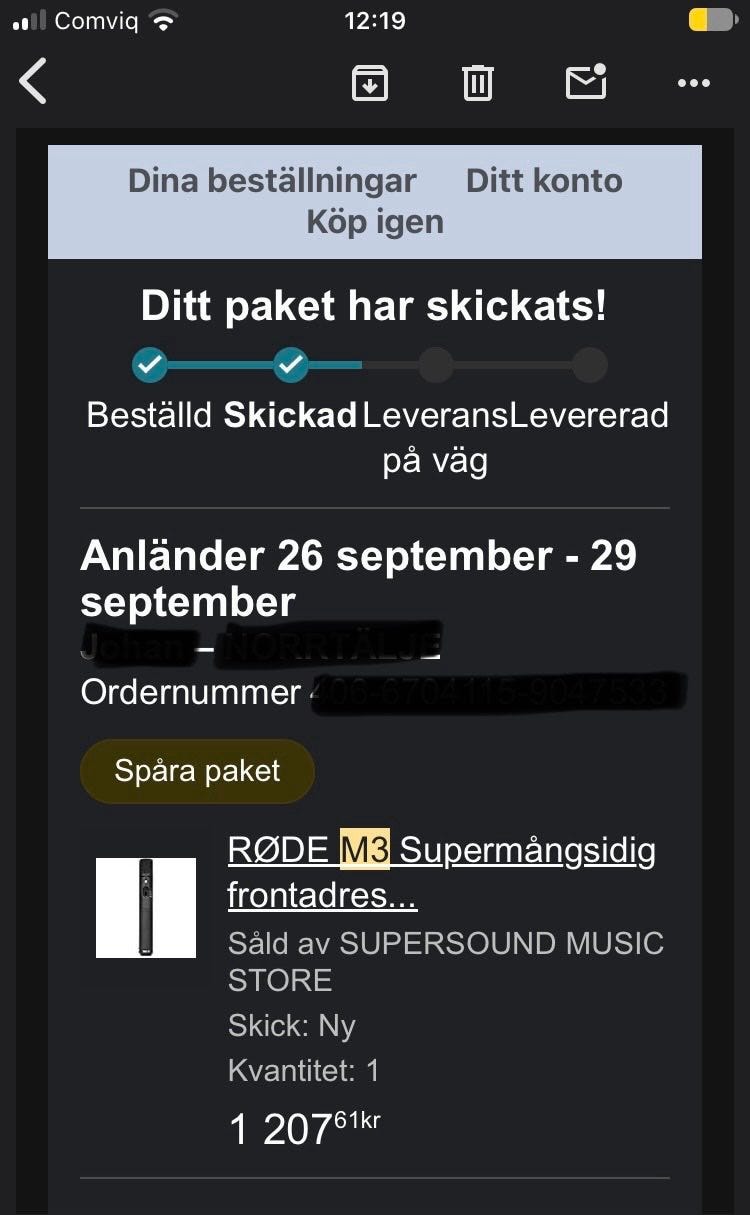Tap the battery indicator in status bar
This screenshot has height=1215, width=750.
(x=712, y=20)
